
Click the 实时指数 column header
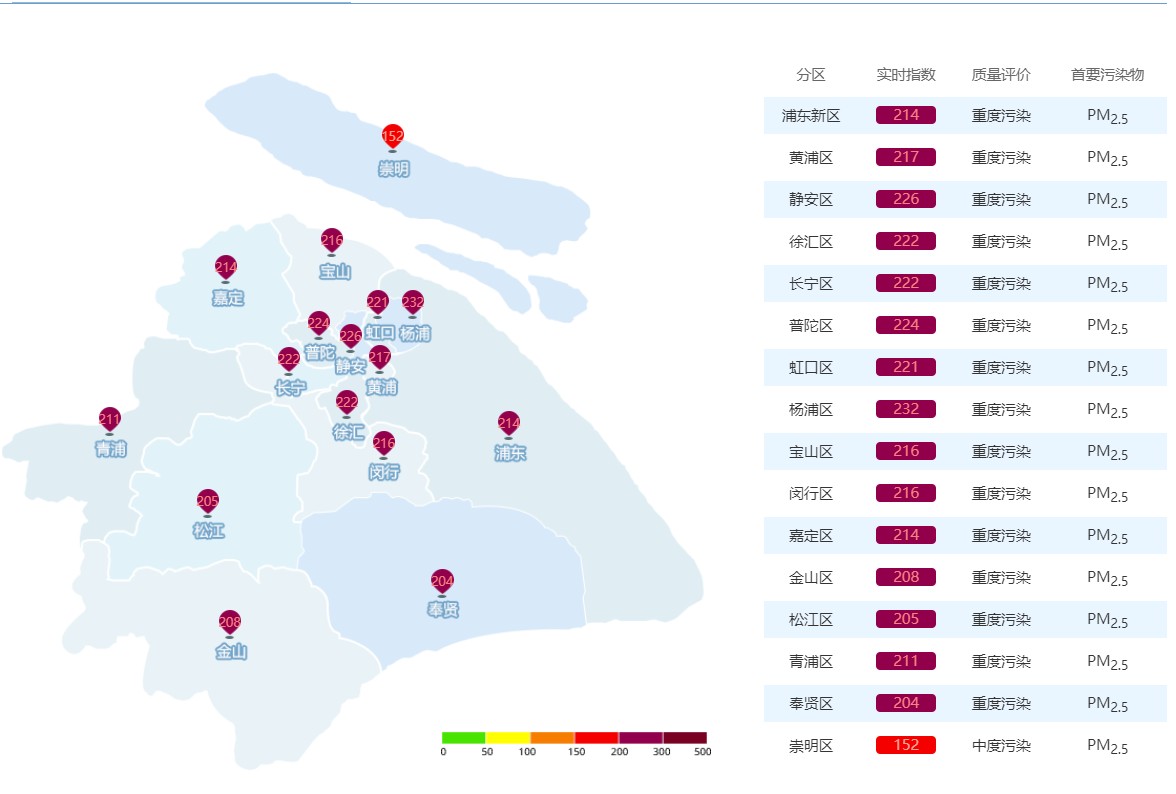[x=905, y=75]
